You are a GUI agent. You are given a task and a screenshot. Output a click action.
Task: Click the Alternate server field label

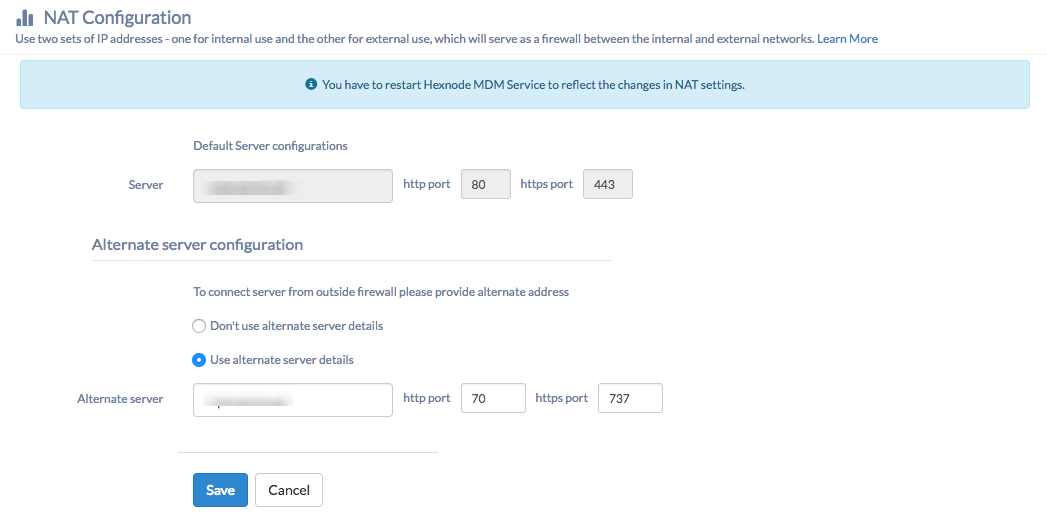[x=120, y=399]
